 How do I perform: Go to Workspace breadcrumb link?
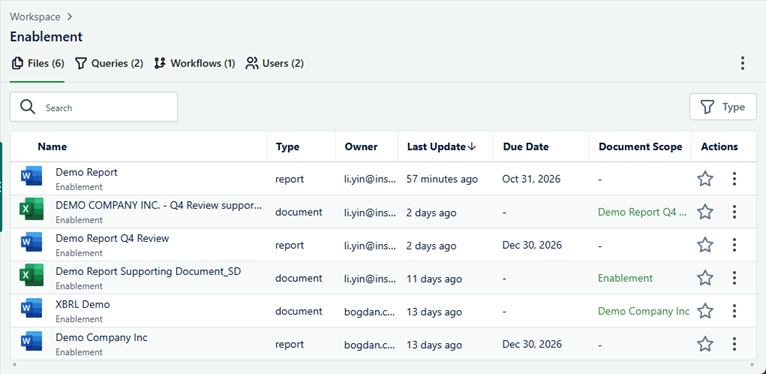[x=35, y=17]
